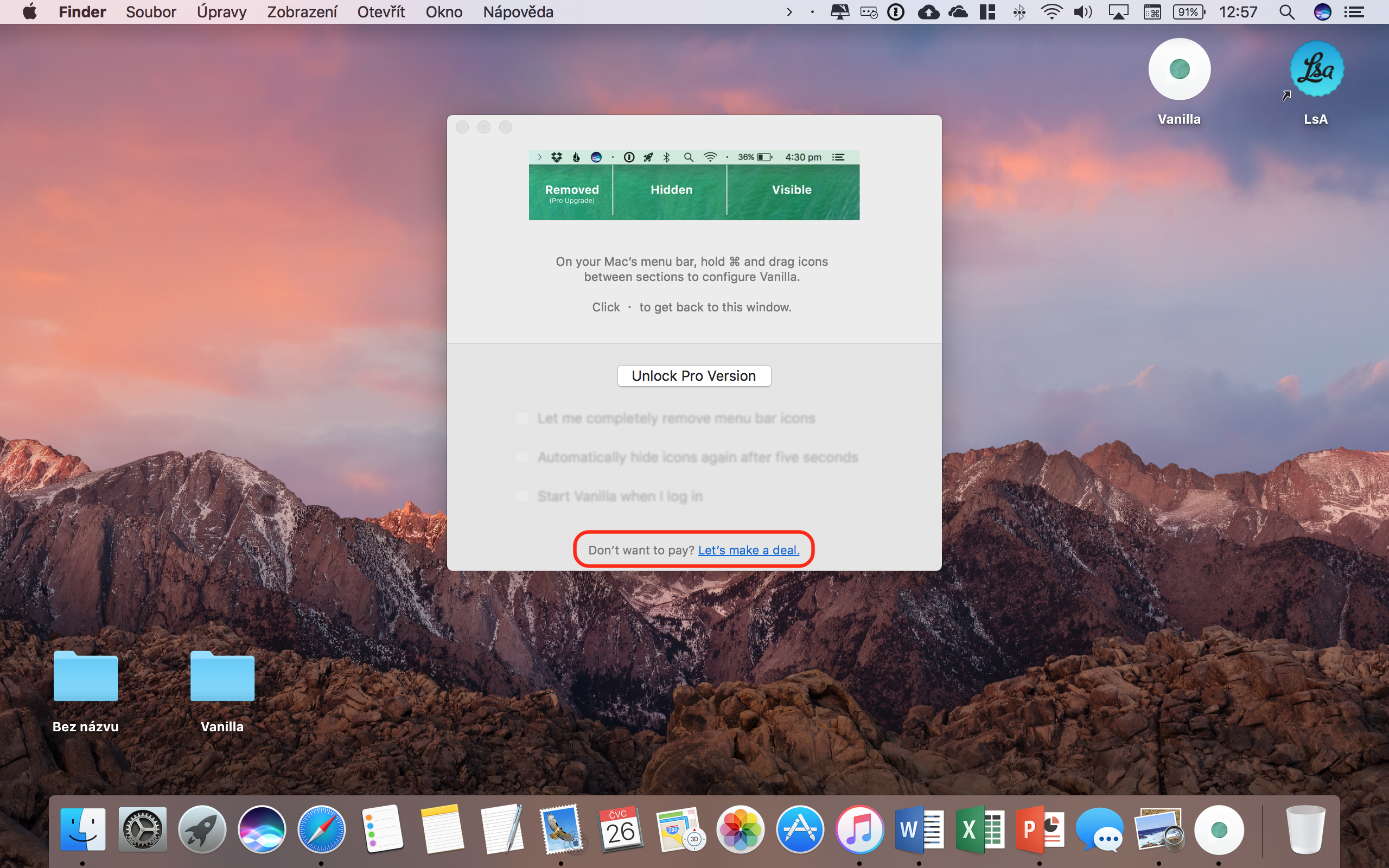Open the Notification Center list icon
1389x868 pixels.
[x=1355, y=12]
